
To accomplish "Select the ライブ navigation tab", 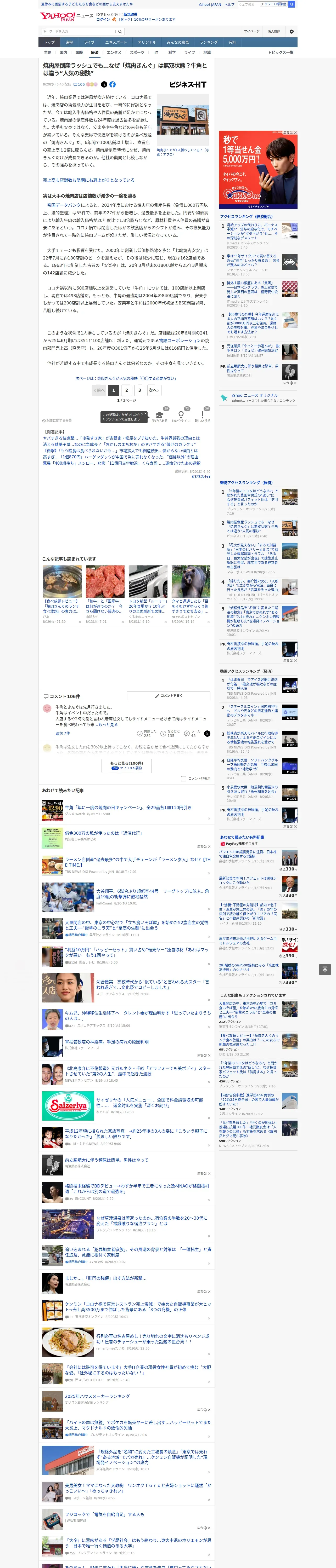I will coord(89,43).
